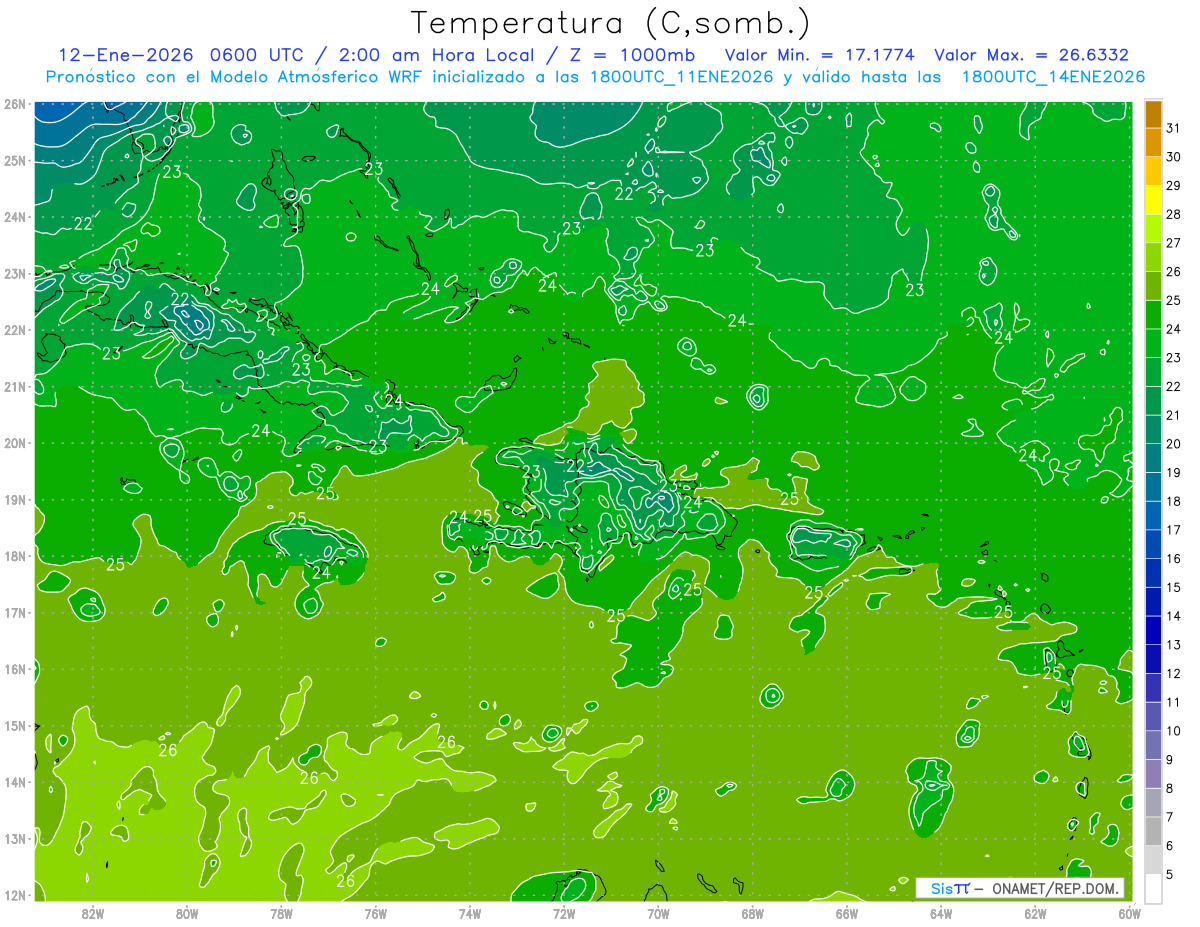Pick the yellow swatch between legend 28 and 29
This screenshot has width=1200, height=927.
(x=1153, y=200)
